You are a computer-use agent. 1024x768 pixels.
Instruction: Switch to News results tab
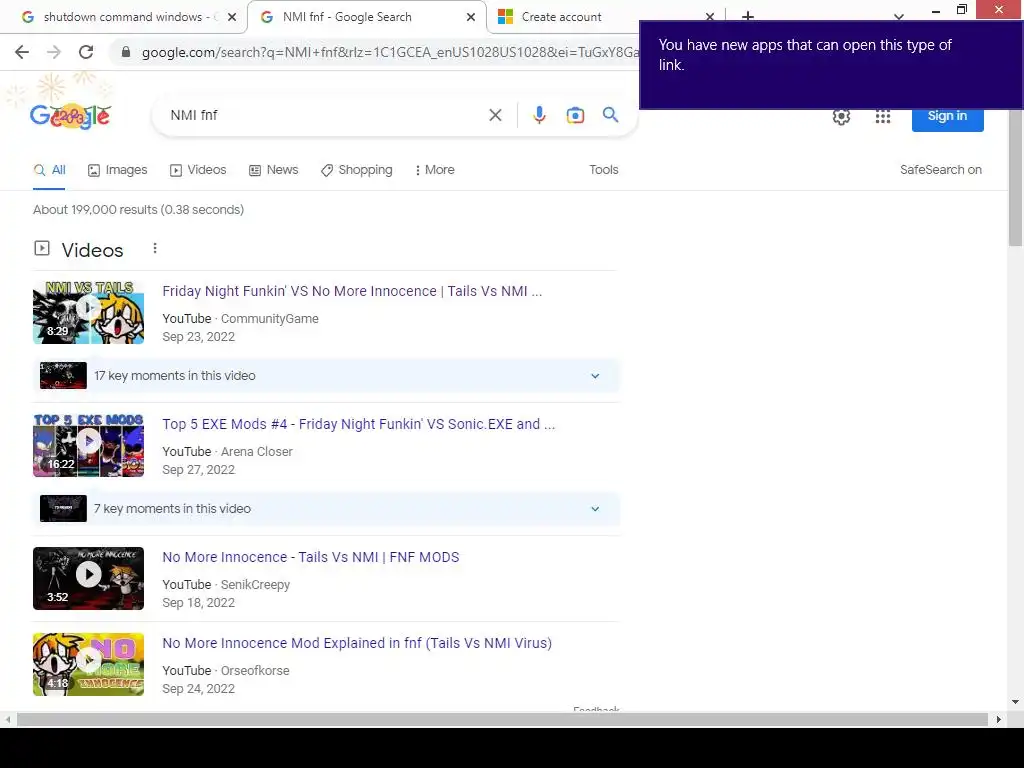coord(274,170)
